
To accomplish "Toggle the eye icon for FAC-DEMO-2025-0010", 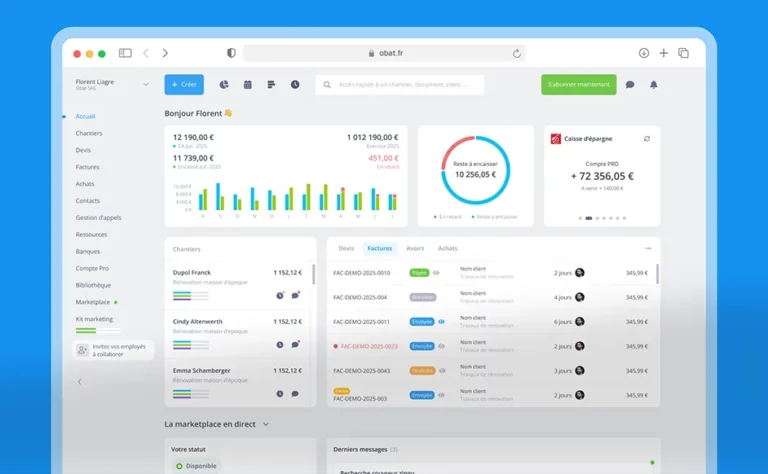I will (436, 272).
